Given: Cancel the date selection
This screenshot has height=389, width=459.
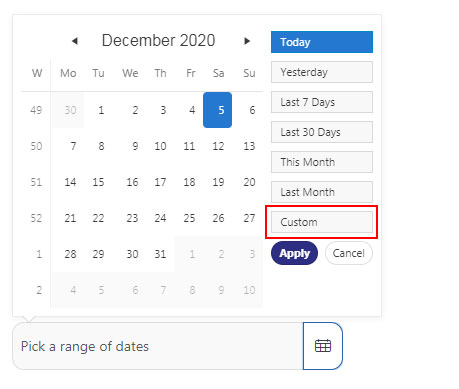Looking at the screenshot, I should (x=349, y=253).
